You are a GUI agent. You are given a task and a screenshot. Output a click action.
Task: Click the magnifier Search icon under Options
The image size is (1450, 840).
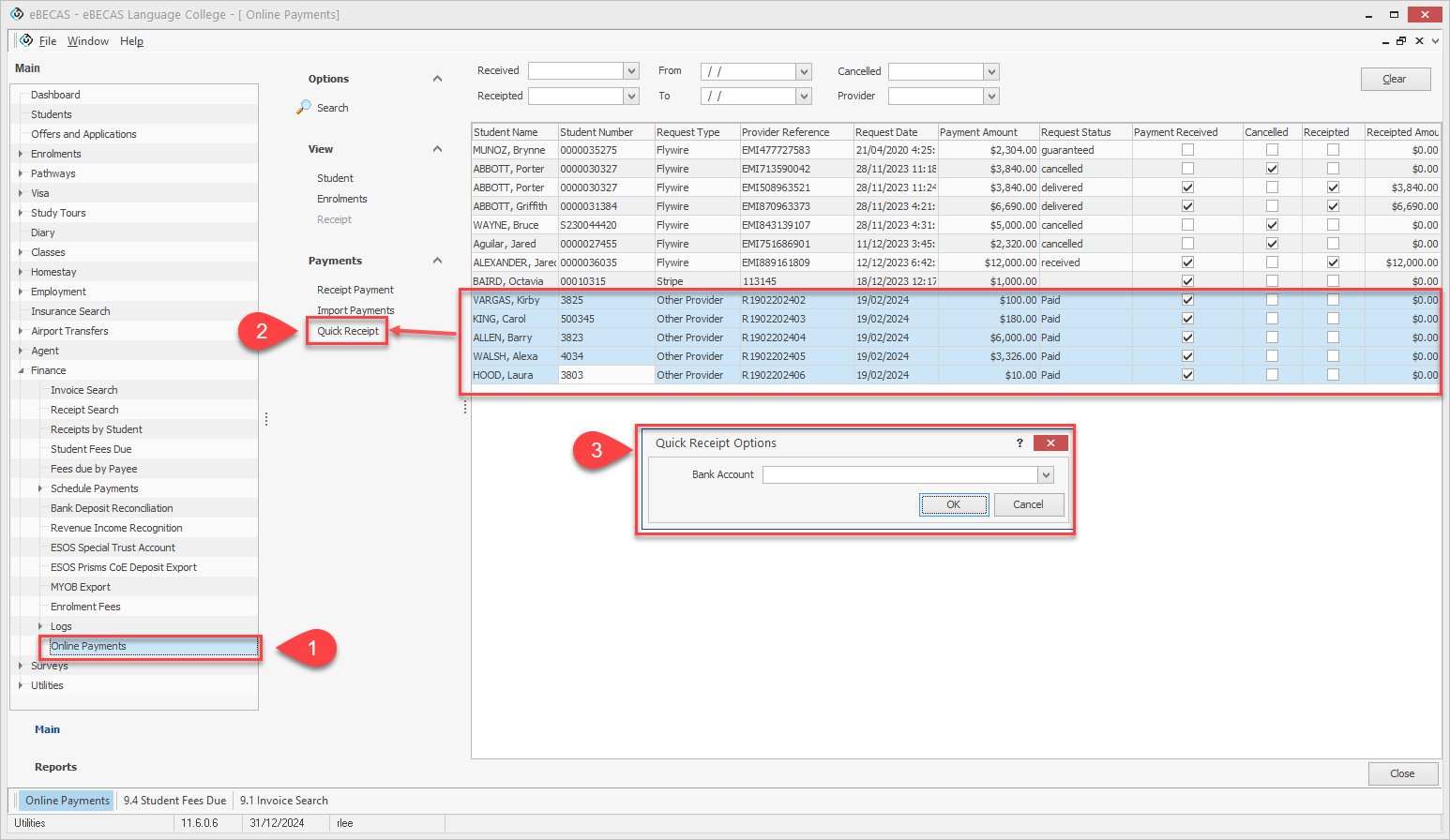pos(304,108)
